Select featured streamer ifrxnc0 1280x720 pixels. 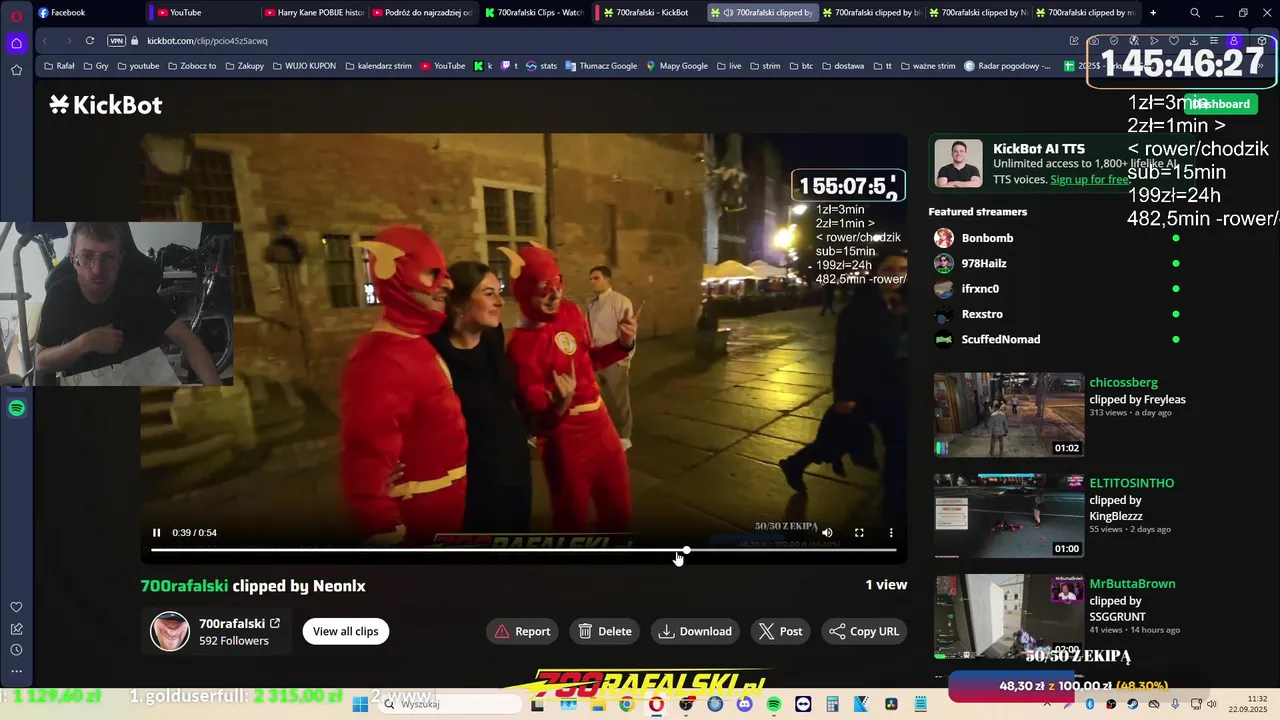pyautogui.click(x=980, y=288)
